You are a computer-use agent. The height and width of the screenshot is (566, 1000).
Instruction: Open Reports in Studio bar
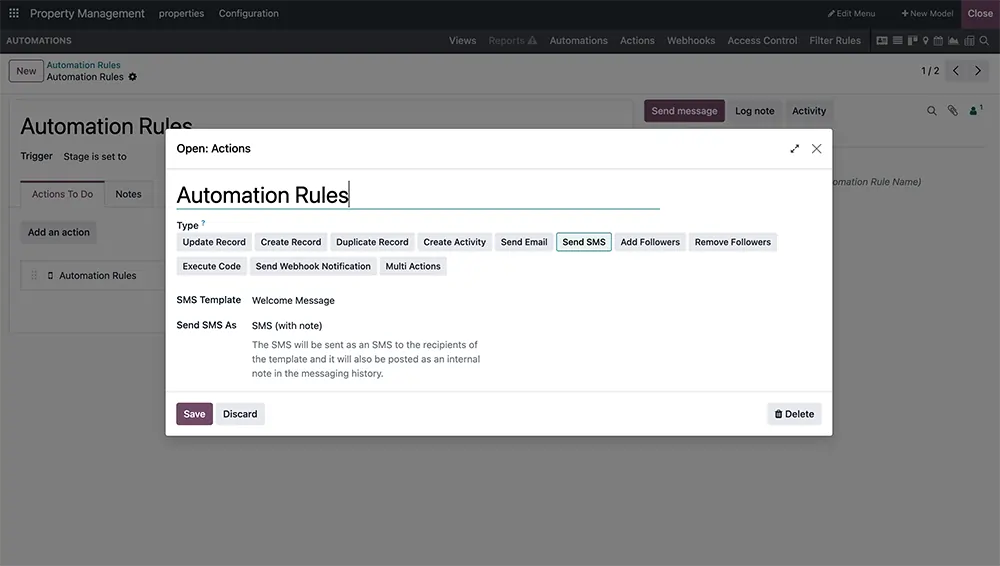pyautogui.click(x=513, y=40)
